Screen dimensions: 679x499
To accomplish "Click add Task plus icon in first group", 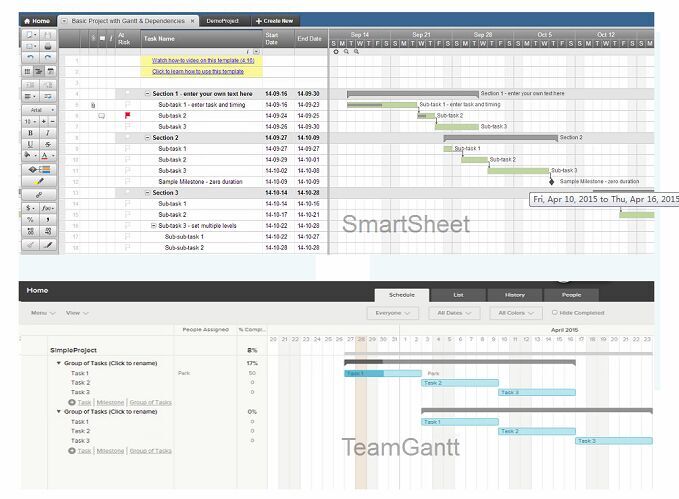I will [72, 402].
